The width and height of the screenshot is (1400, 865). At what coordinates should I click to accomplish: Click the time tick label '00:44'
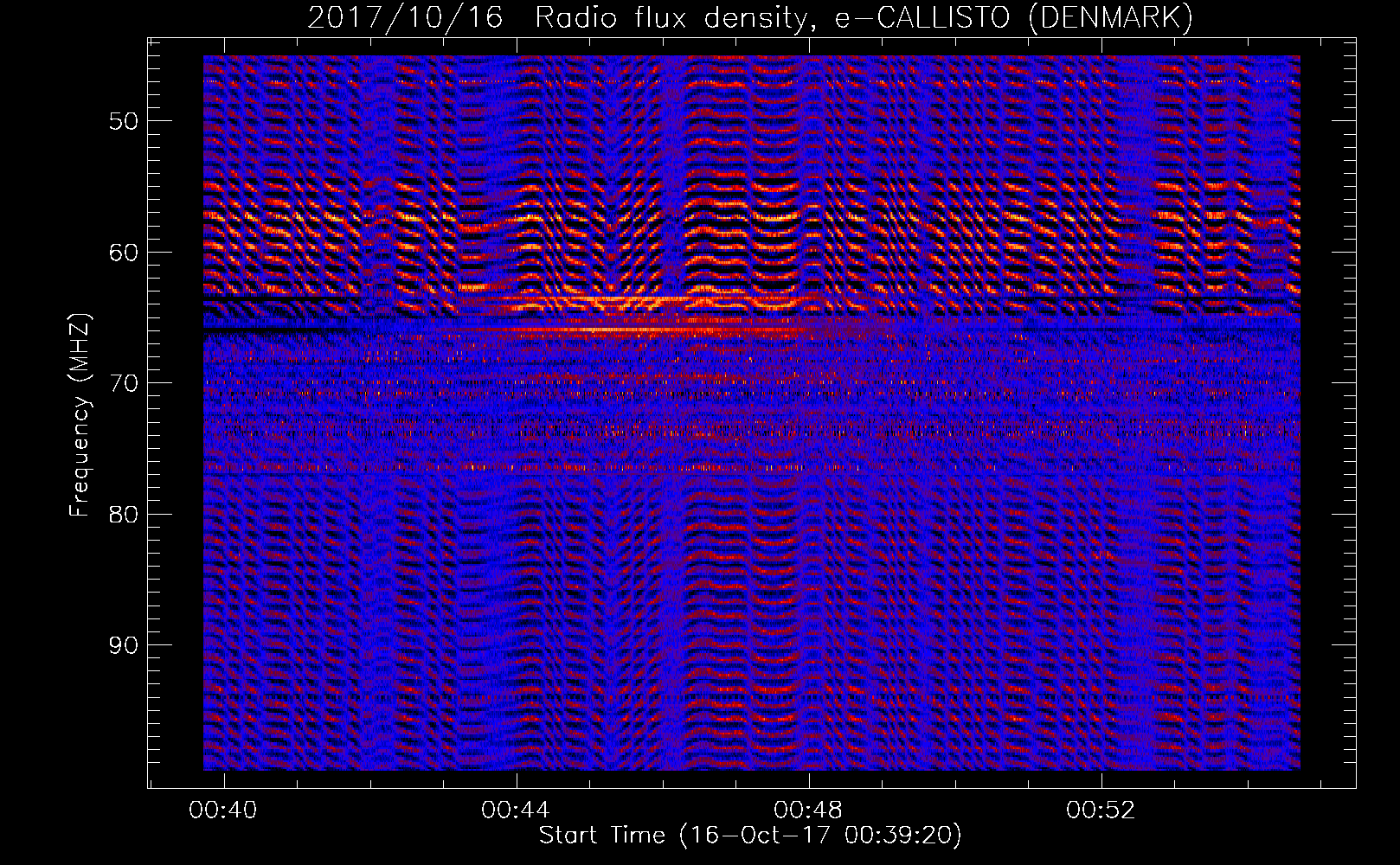pos(517,811)
